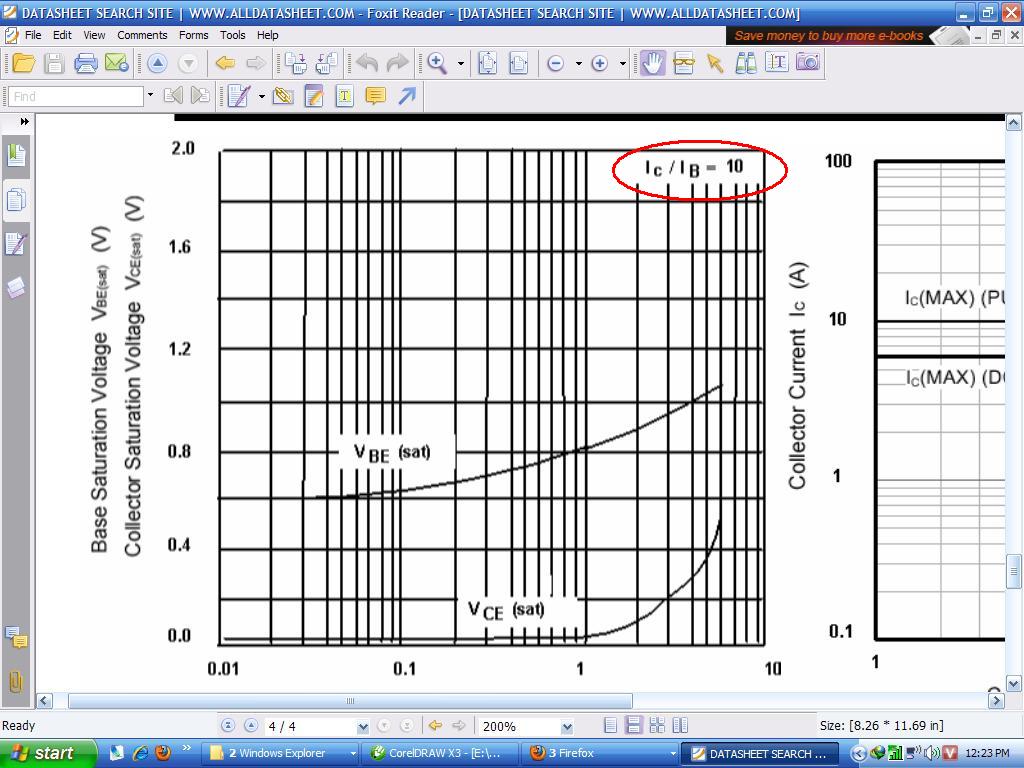The height and width of the screenshot is (768, 1024).
Task: Expand the left navigation panel
Action: [x=24, y=121]
